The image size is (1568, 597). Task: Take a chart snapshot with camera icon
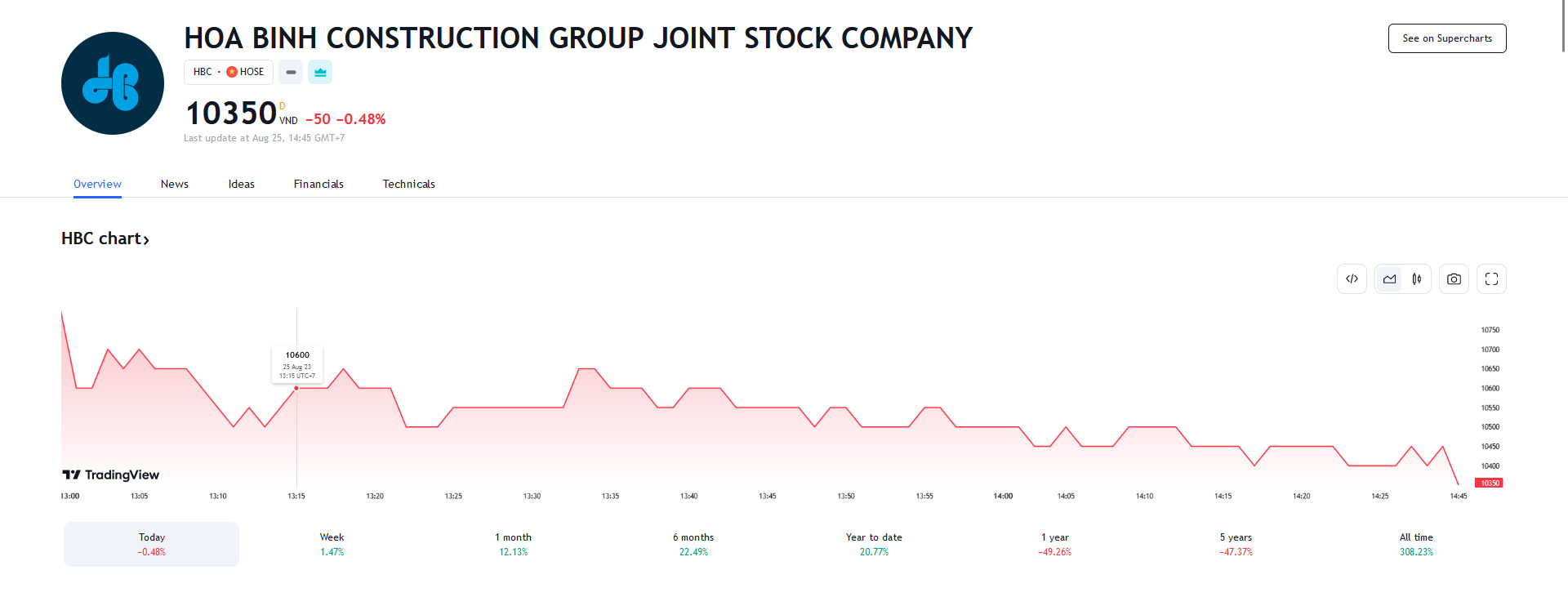click(1454, 279)
